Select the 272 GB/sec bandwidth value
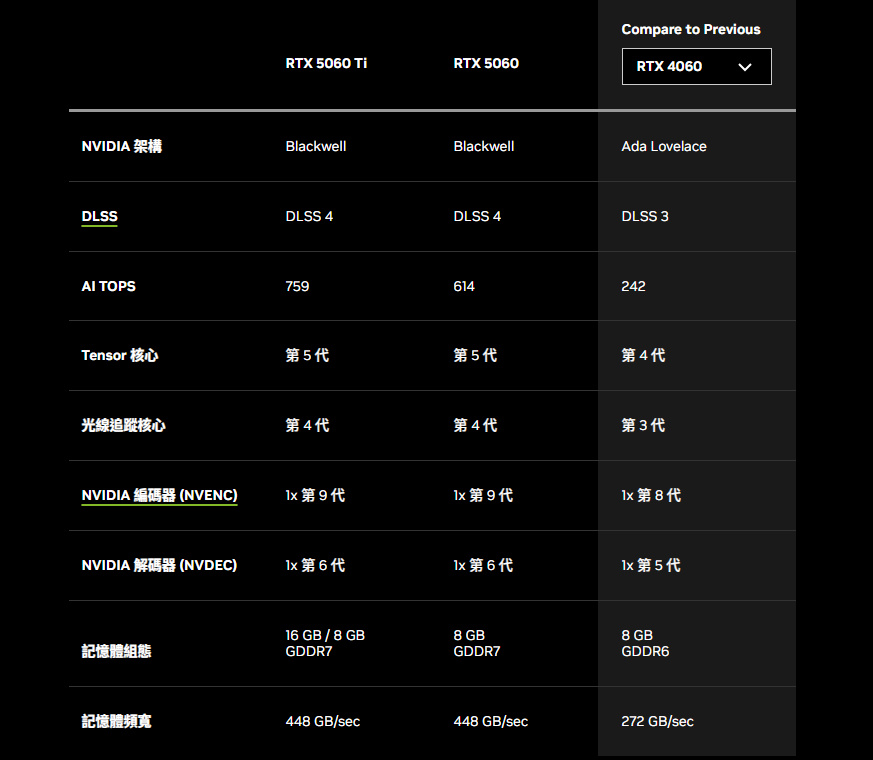The width and height of the screenshot is (873, 760). tap(658, 721)
